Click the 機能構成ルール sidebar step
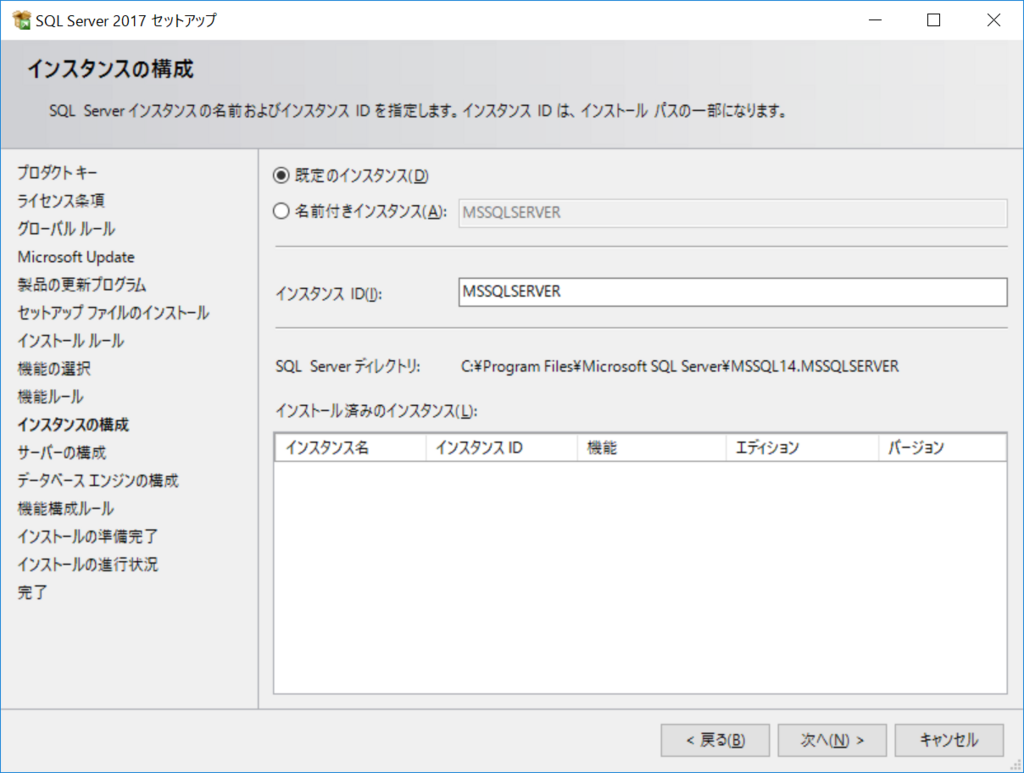Image resolution: width=1024 pixels, height=773 pixels. tap(65, 509)
